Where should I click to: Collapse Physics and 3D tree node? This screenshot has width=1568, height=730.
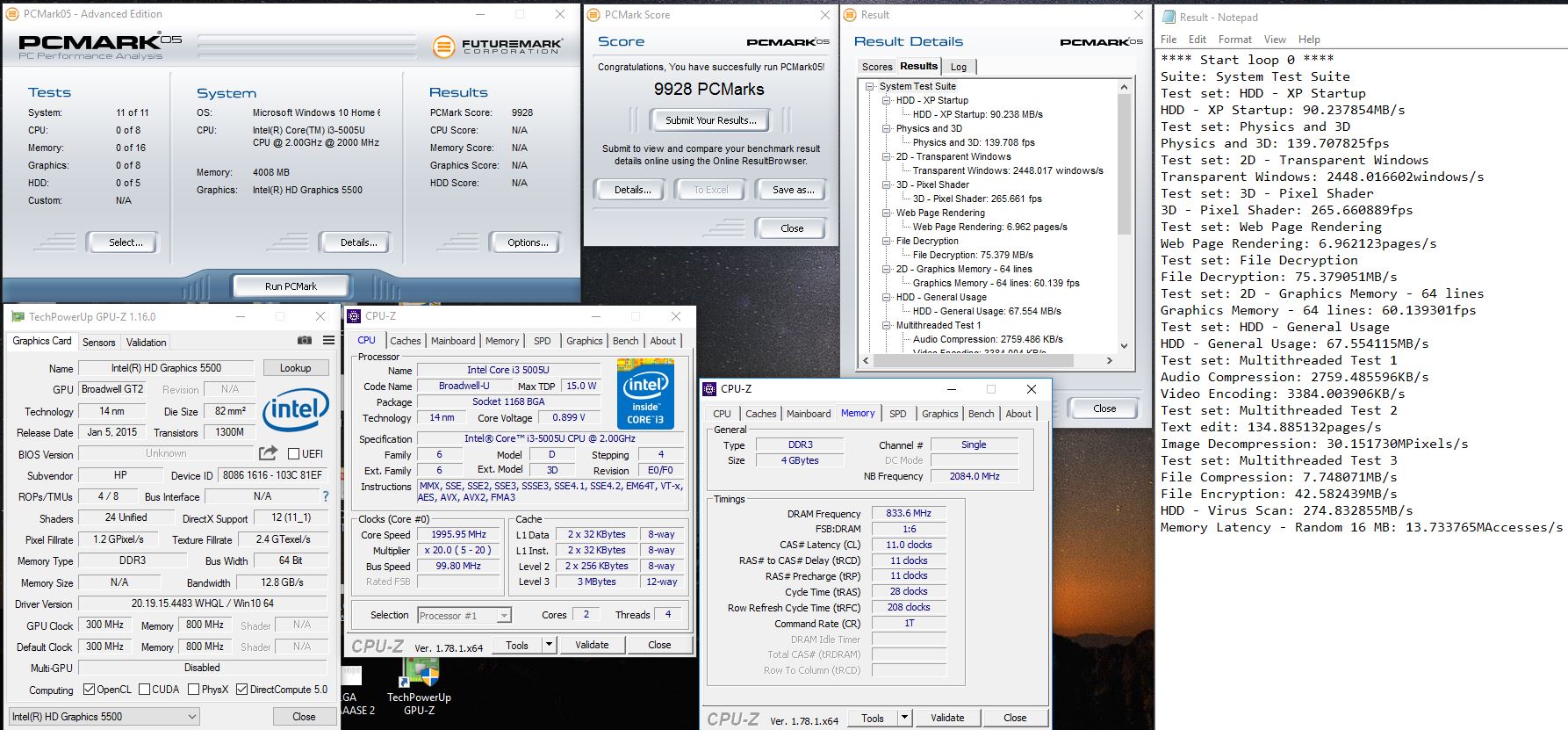click(887, 128)
